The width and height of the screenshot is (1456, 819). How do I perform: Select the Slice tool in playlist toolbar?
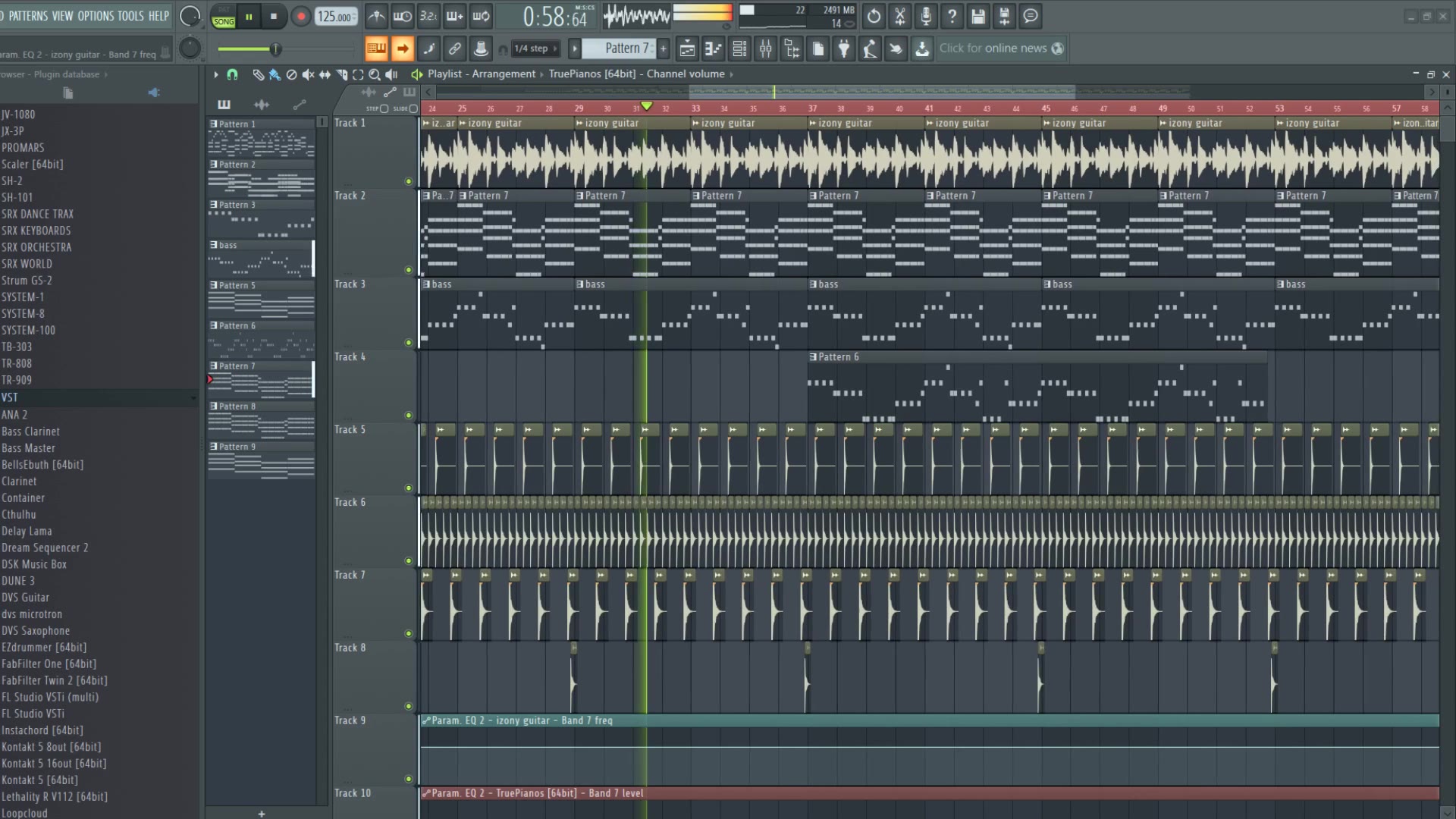[341, 74]
